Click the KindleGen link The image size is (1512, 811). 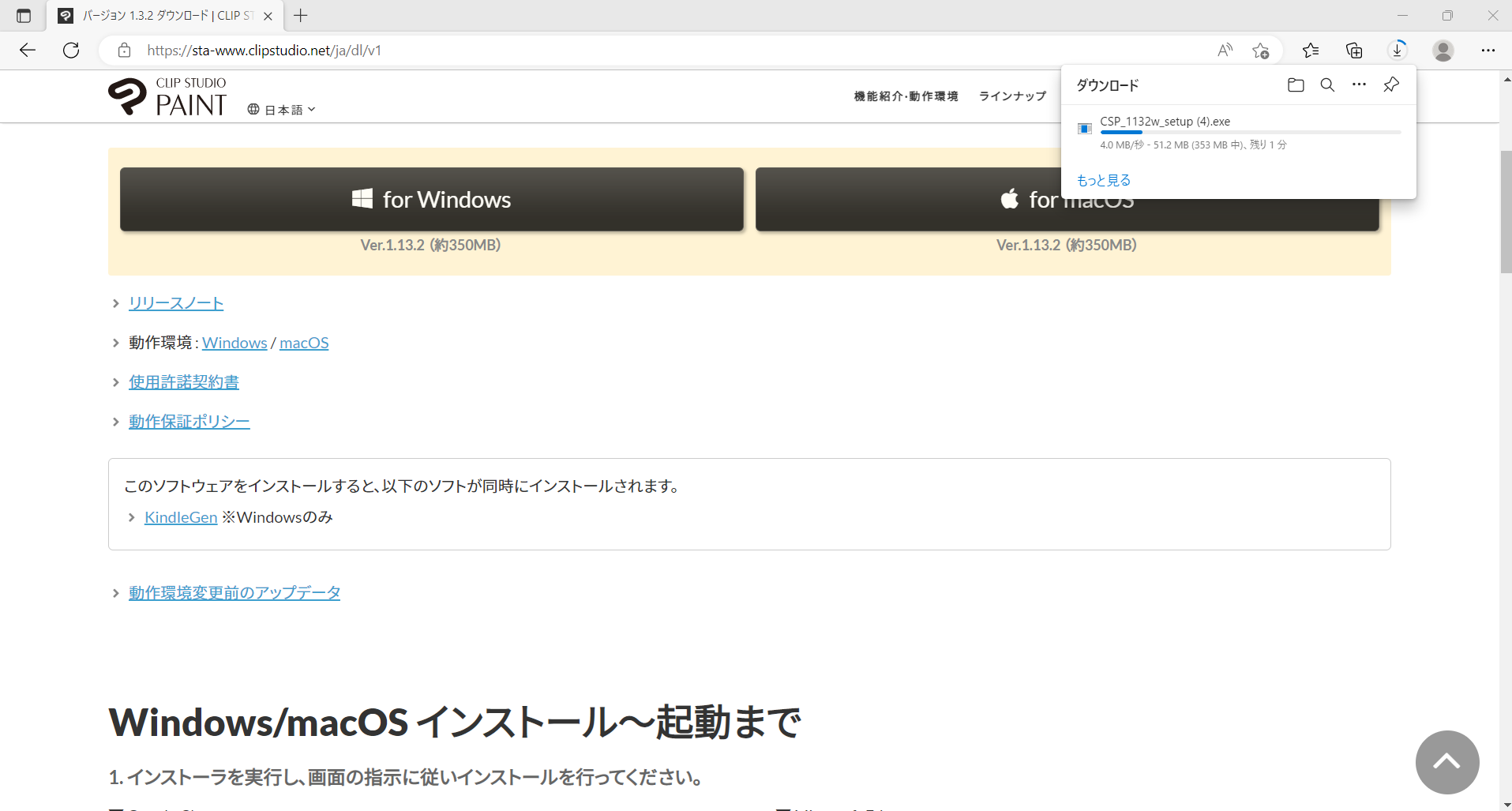click(x=181, y=517)
